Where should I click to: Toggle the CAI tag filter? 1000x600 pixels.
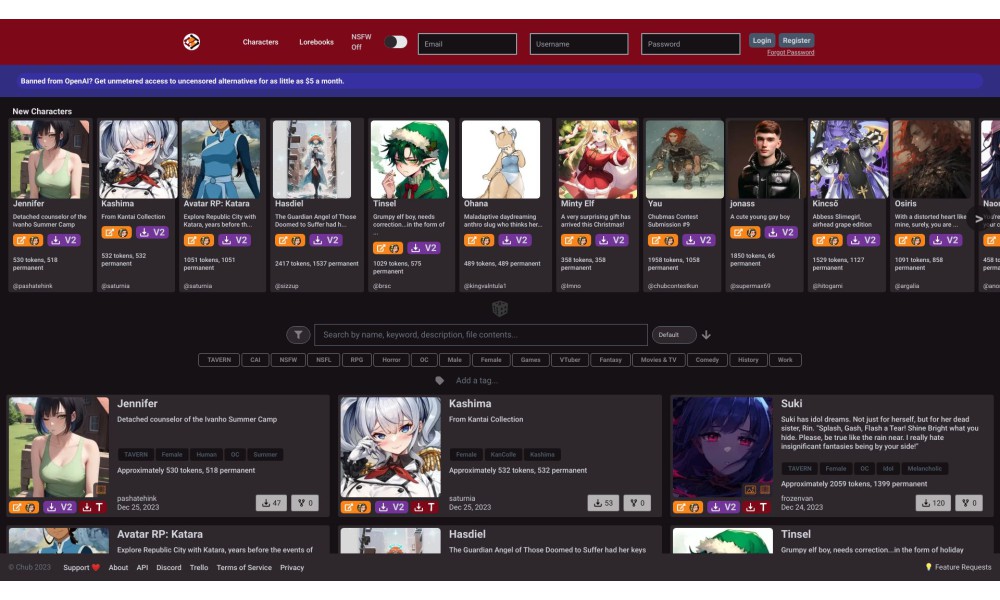point(255,360)
